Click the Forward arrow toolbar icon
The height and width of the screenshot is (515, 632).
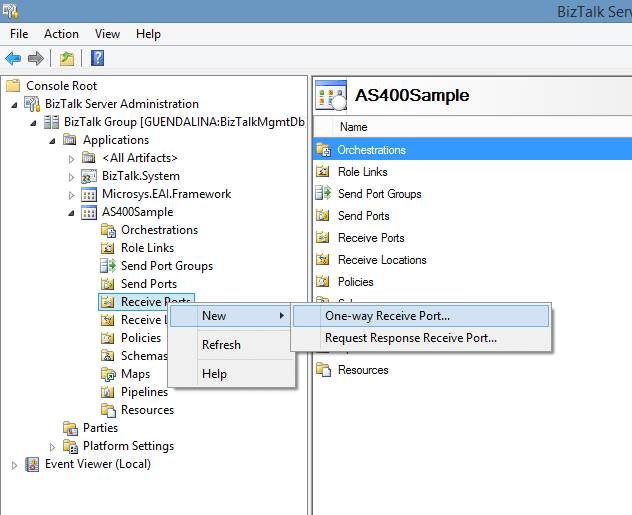pyautogui.click(x=36, y=58)
